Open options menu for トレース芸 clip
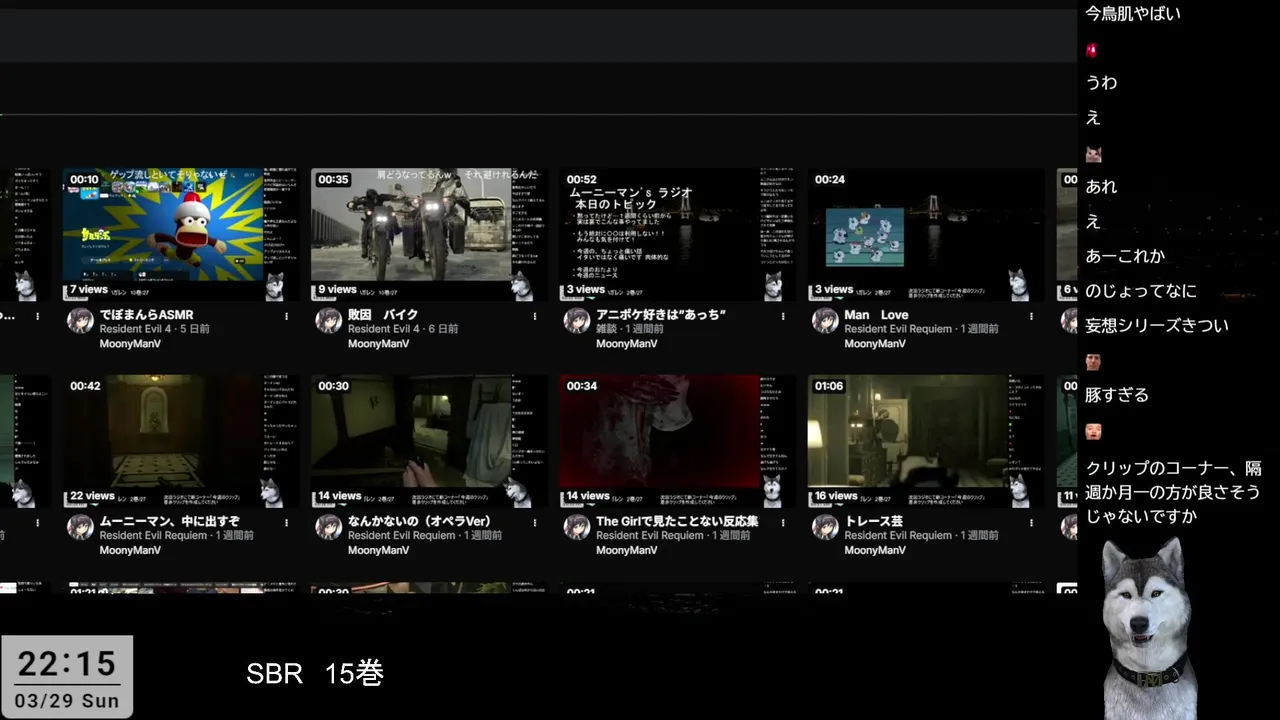This screenshot has height=720, width=1280. [1031, 522]
